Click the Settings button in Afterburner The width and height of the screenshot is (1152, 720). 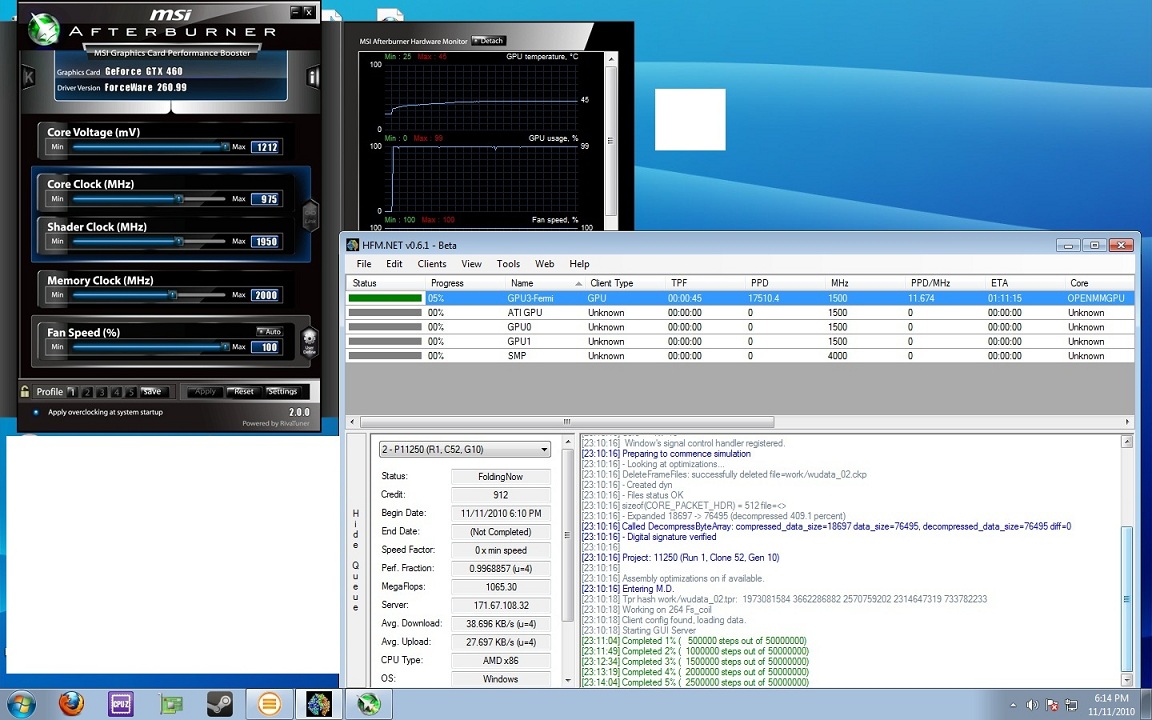pyautogui.click(x=282, y=392)
